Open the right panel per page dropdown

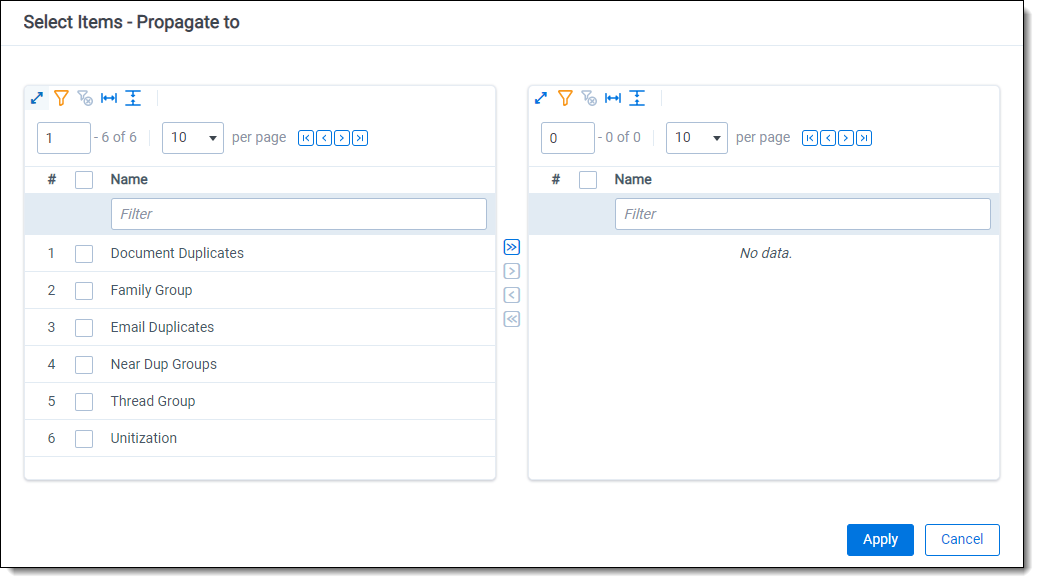click(x=697, y=138)
